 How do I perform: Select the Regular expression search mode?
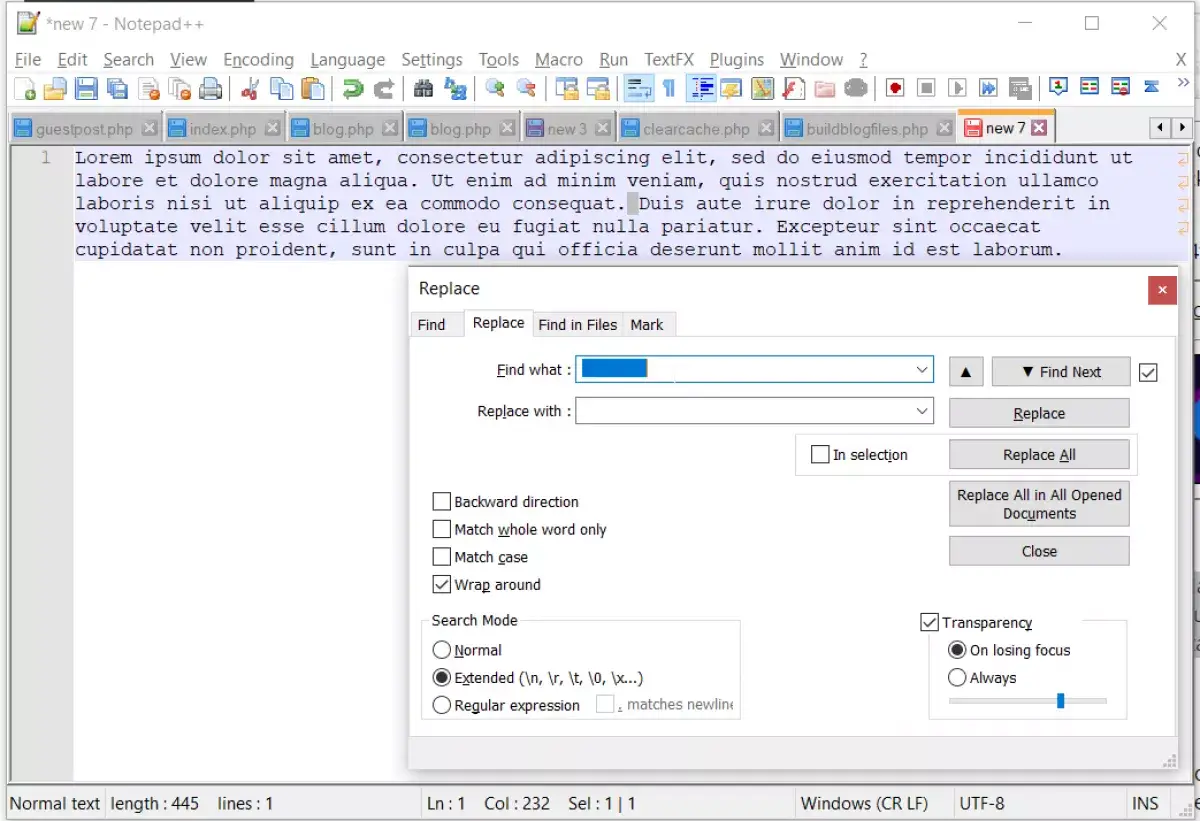[441, 705]
